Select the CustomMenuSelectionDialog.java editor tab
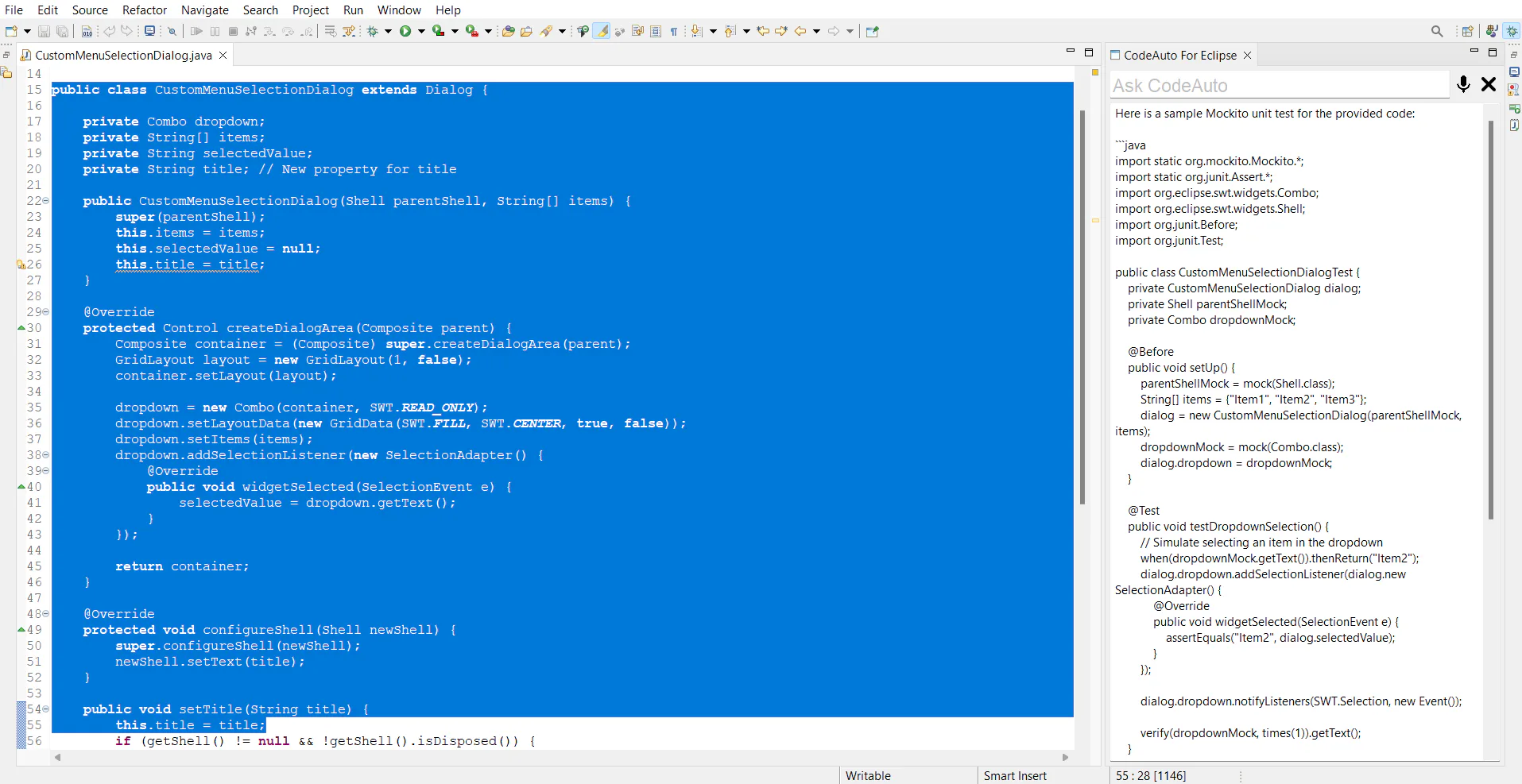This screenshot has width=1522, height=784. pos(123,55)
